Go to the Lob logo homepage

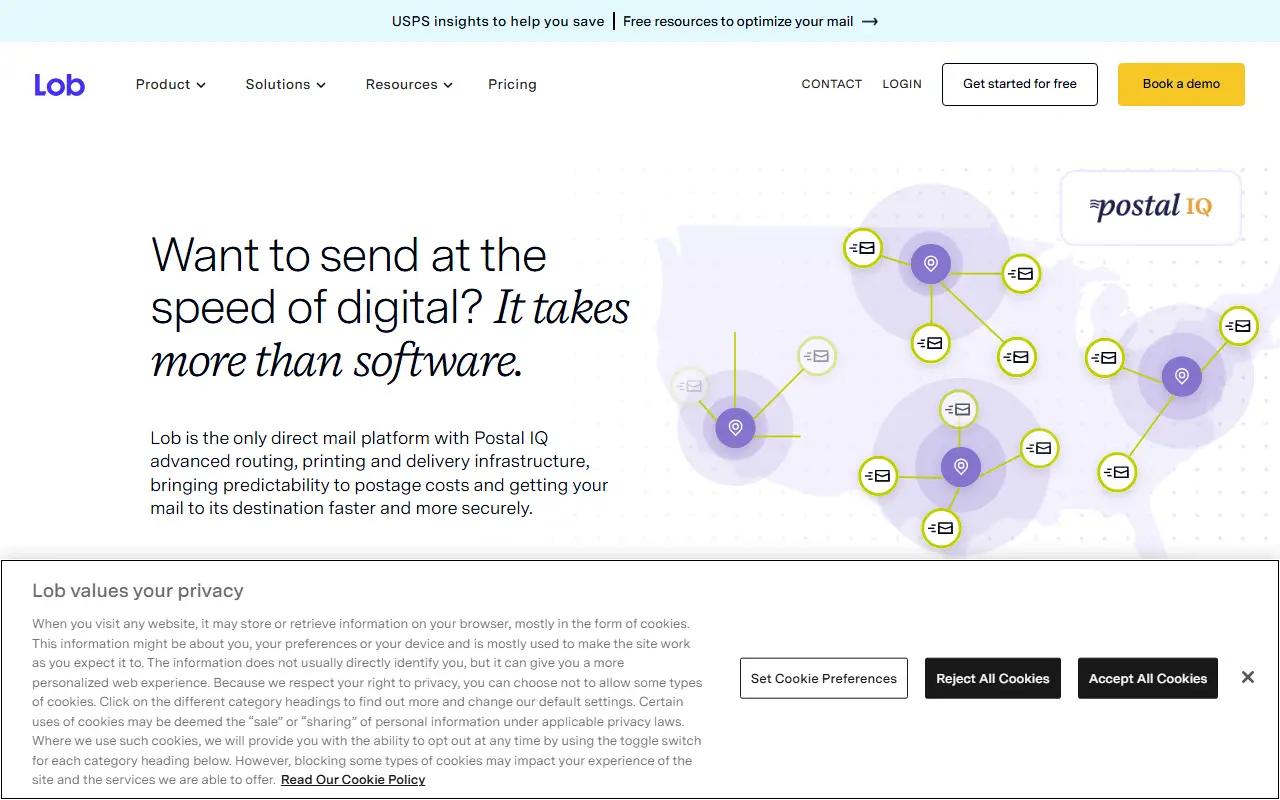[59, 85]
